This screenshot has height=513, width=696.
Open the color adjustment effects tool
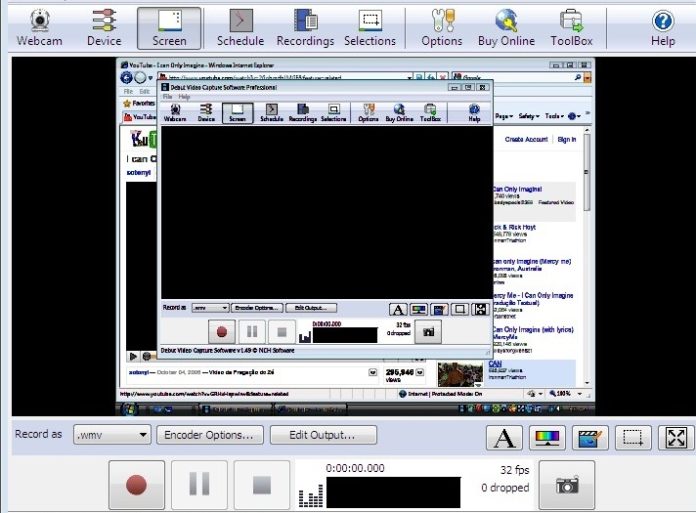coord(547,438)
